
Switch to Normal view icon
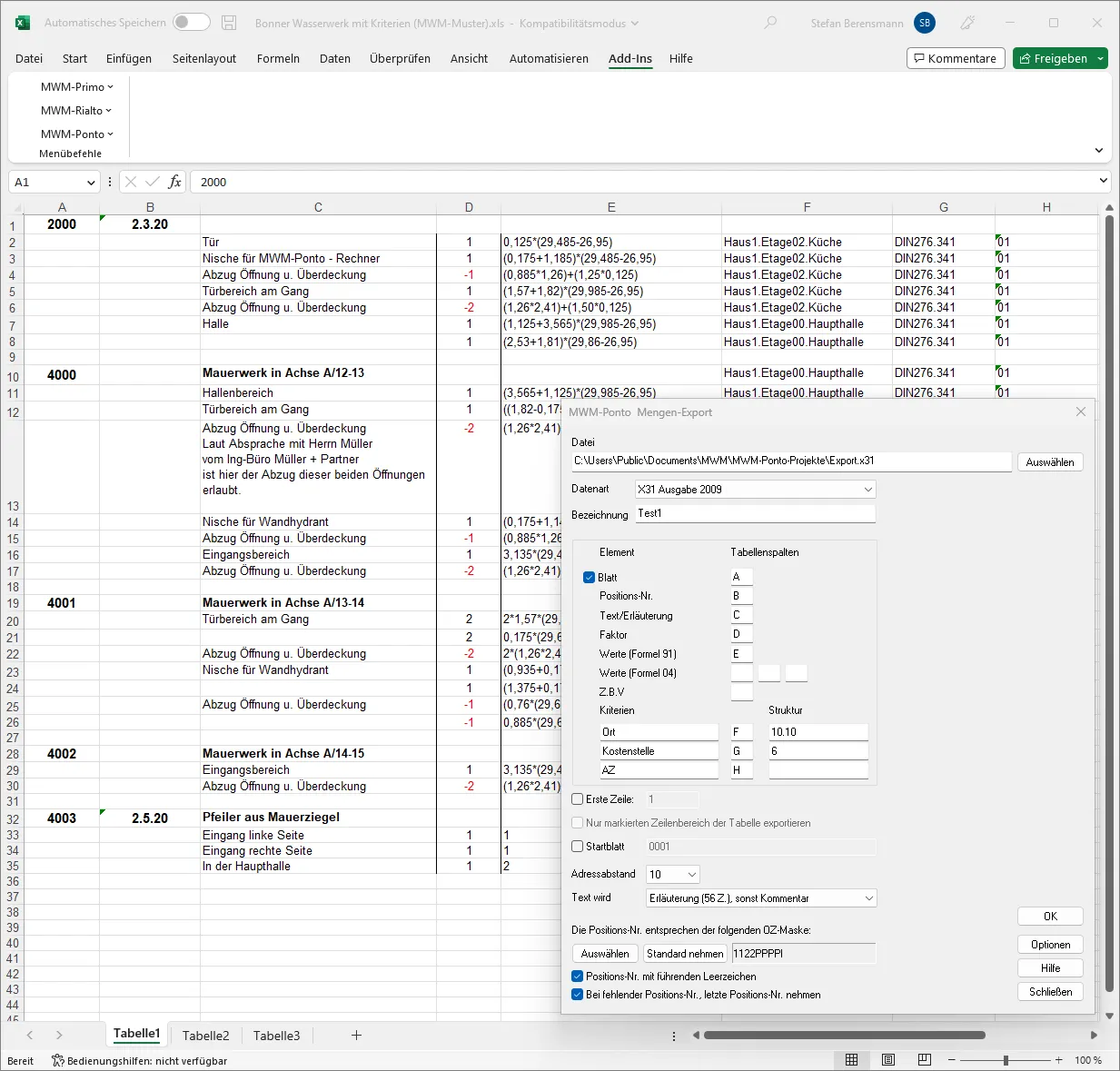[852, 1060]
